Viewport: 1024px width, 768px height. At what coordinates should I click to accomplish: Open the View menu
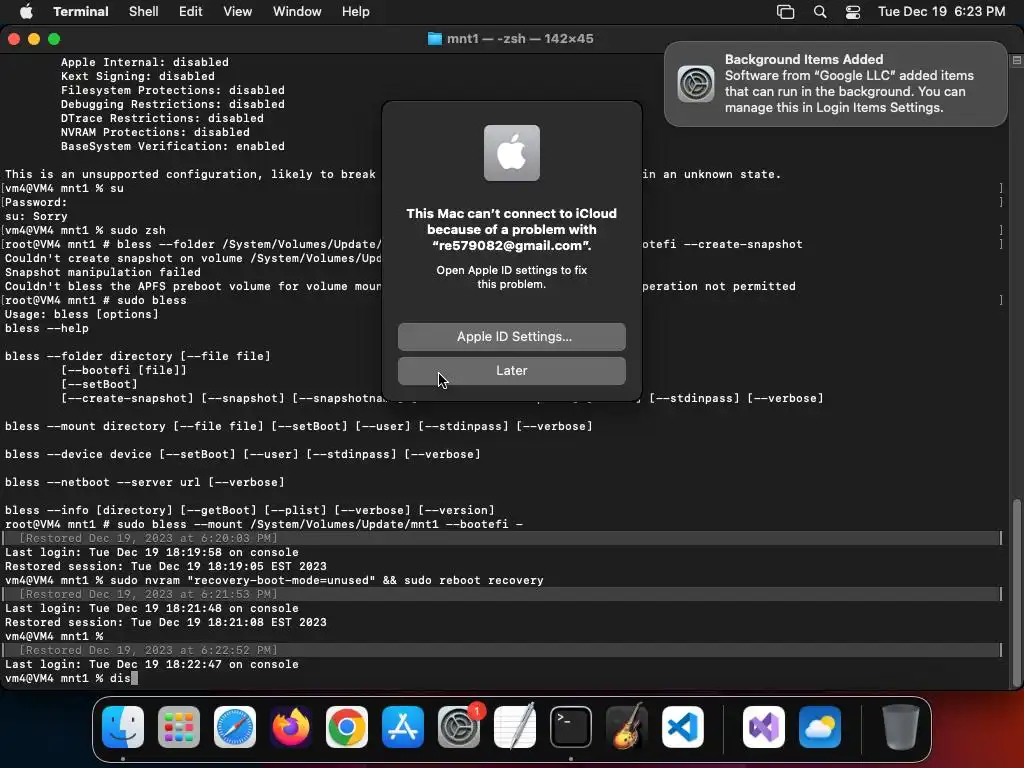(237, 12)
